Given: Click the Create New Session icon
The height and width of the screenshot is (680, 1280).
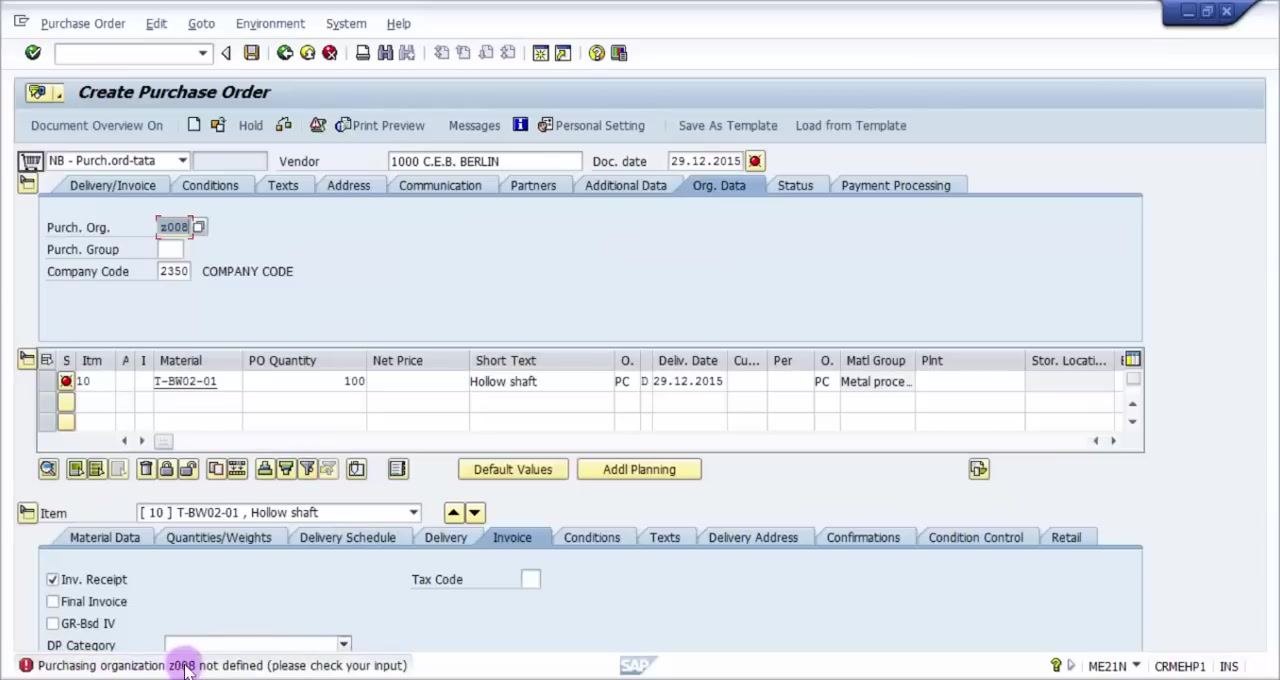Looking at the screenshot, I should [x=541, y=53].
